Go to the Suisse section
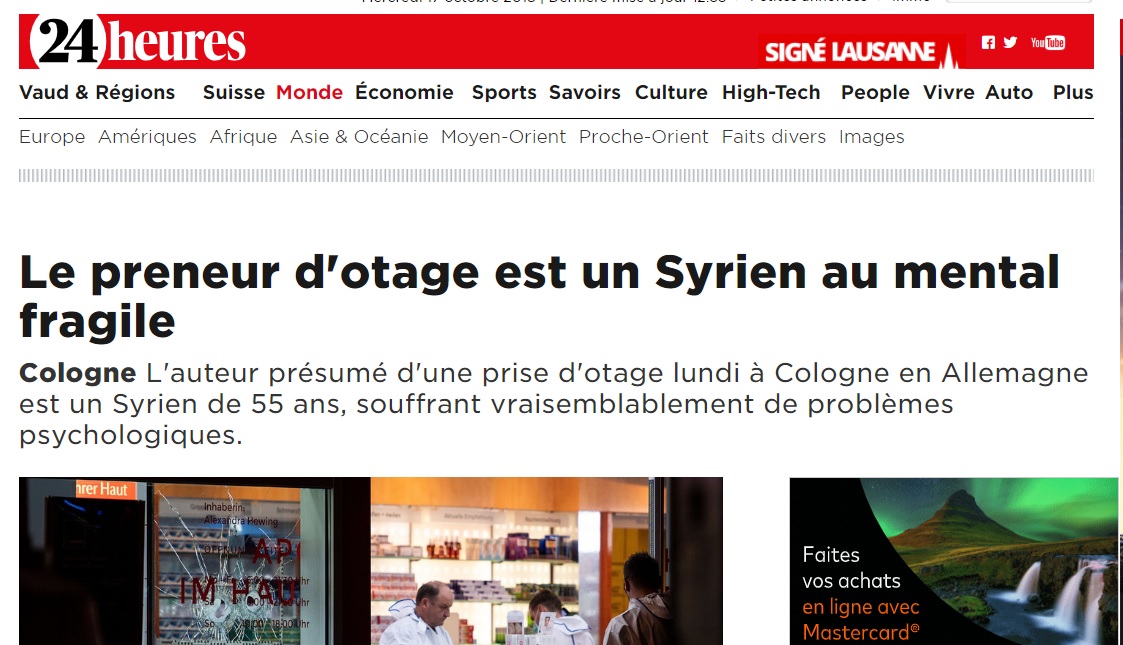Image resolution: width=1123 pixels, height=645 pixels. click(x=233, y=92)
